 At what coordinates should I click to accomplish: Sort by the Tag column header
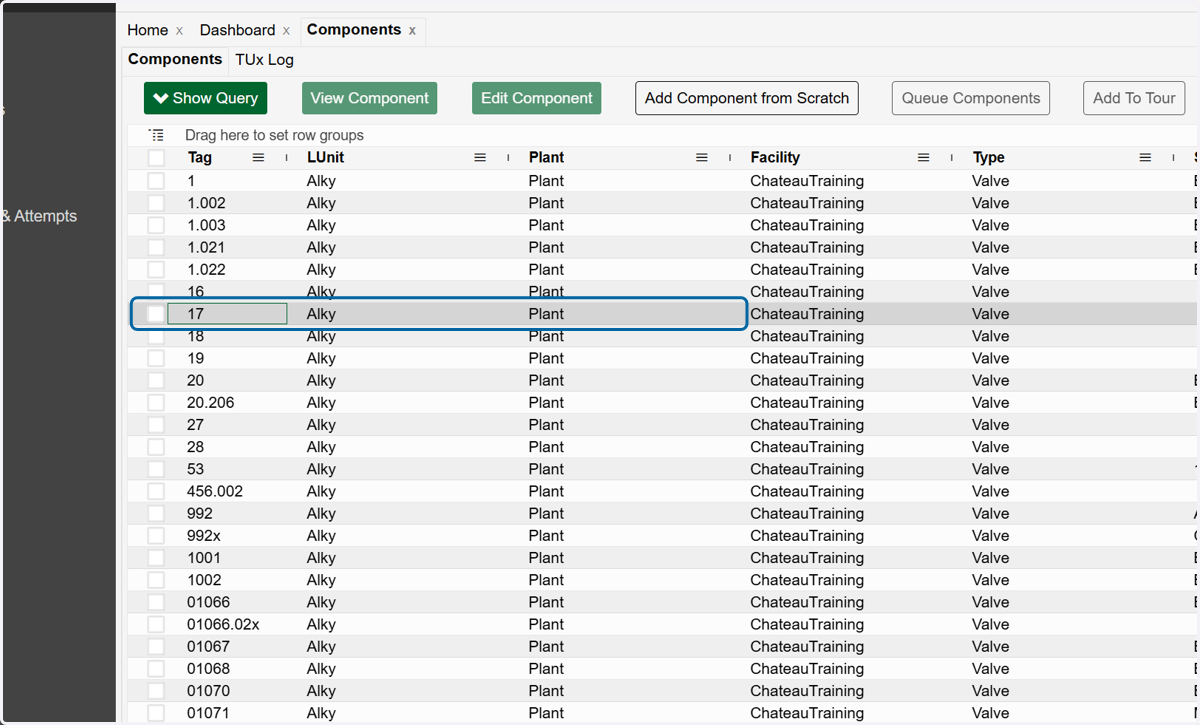coord(200,158)
